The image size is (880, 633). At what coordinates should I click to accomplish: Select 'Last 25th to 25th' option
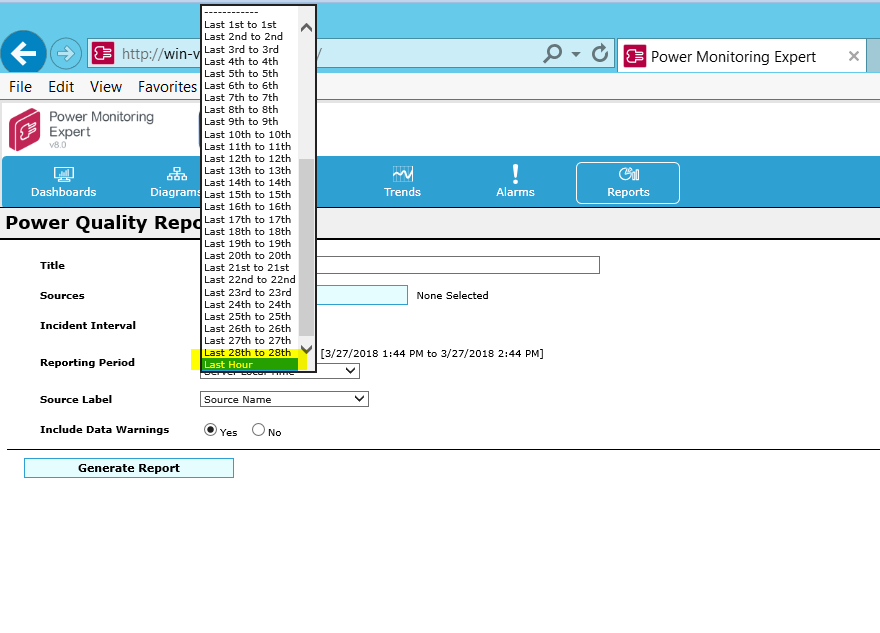250,316
